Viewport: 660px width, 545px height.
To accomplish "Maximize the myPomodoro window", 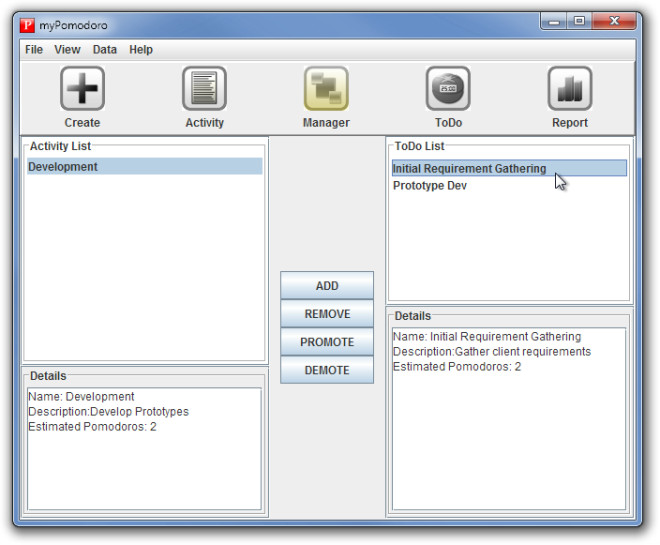I will point(580,21).
